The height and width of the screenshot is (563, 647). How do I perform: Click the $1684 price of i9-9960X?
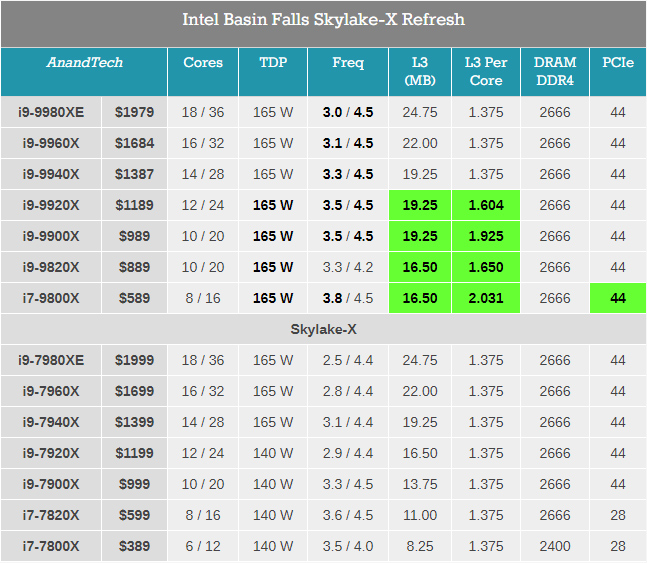[x=134, y=143]
